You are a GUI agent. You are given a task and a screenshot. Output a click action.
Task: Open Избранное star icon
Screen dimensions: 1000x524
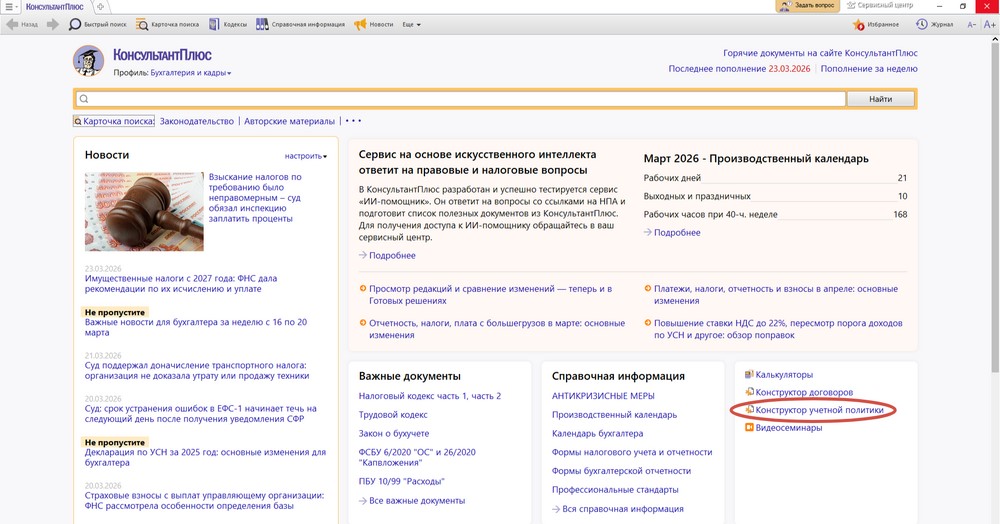(x=859, y=24)
